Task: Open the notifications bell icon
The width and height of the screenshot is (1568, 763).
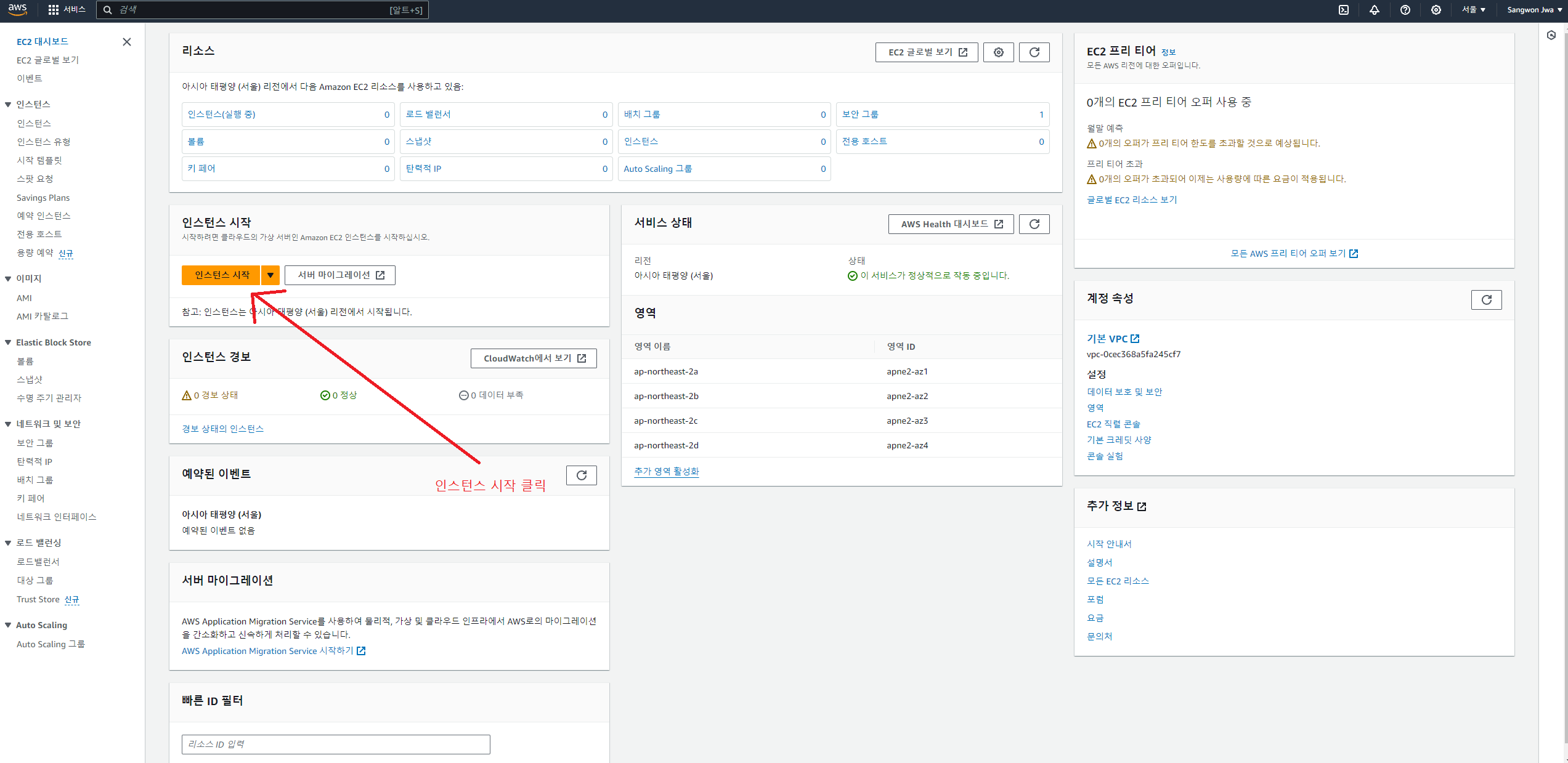Action: coord(1375,10)
